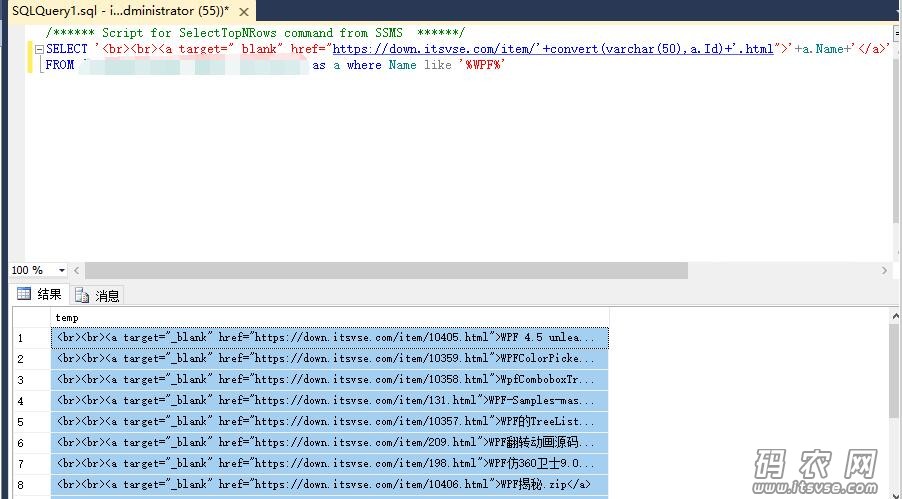902x499 pixels.
Task: Click the results pane scroll-up arrow
Action: point(895,316)
